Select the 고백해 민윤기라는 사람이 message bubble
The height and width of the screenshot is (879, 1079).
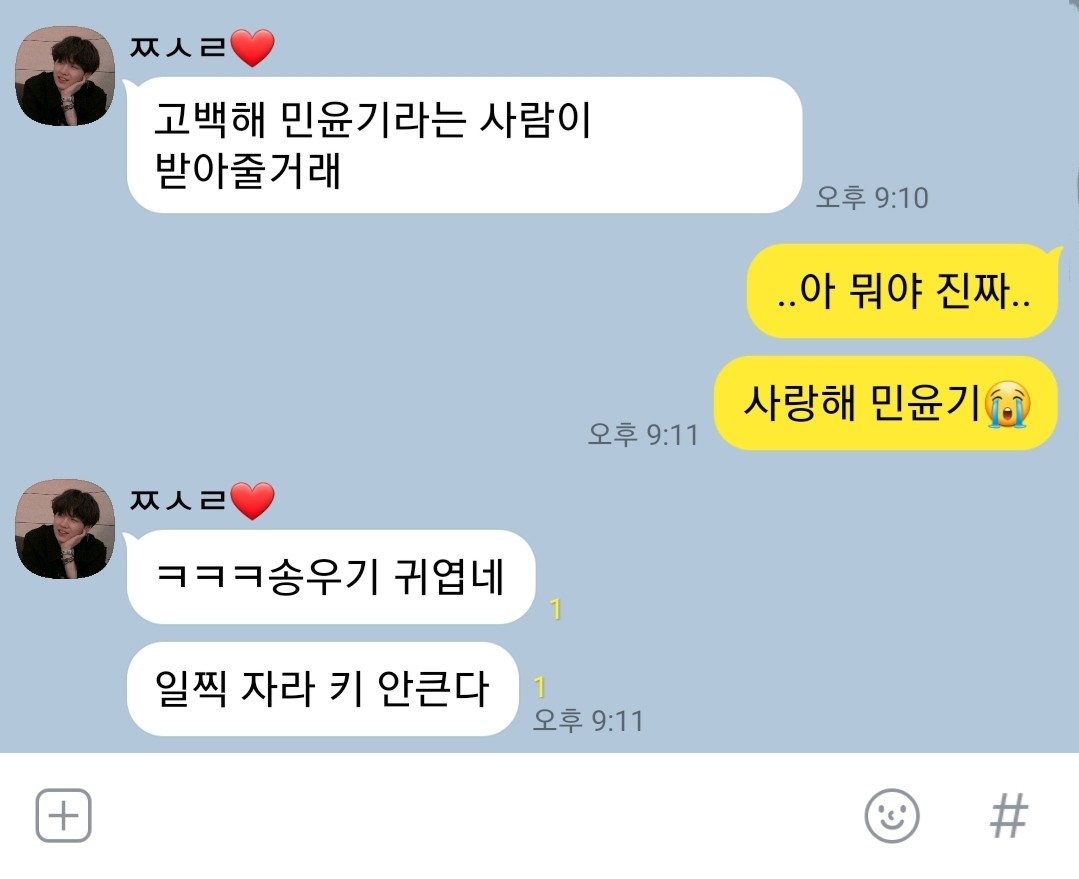(464, 145)
